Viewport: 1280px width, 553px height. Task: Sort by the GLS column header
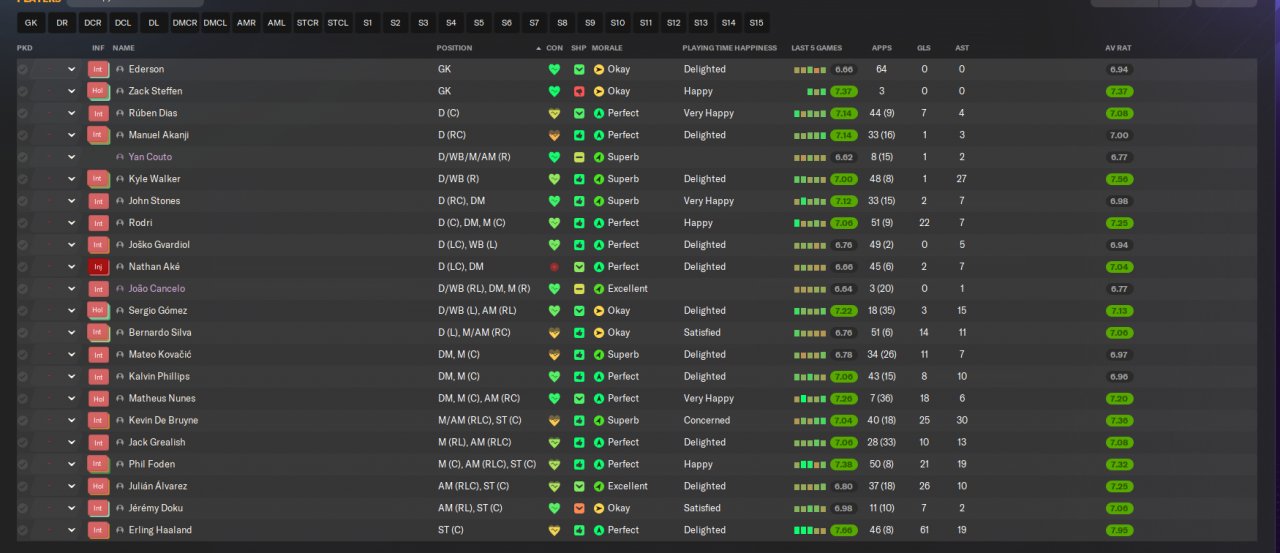pyautogui.click(x=924, y=48)
